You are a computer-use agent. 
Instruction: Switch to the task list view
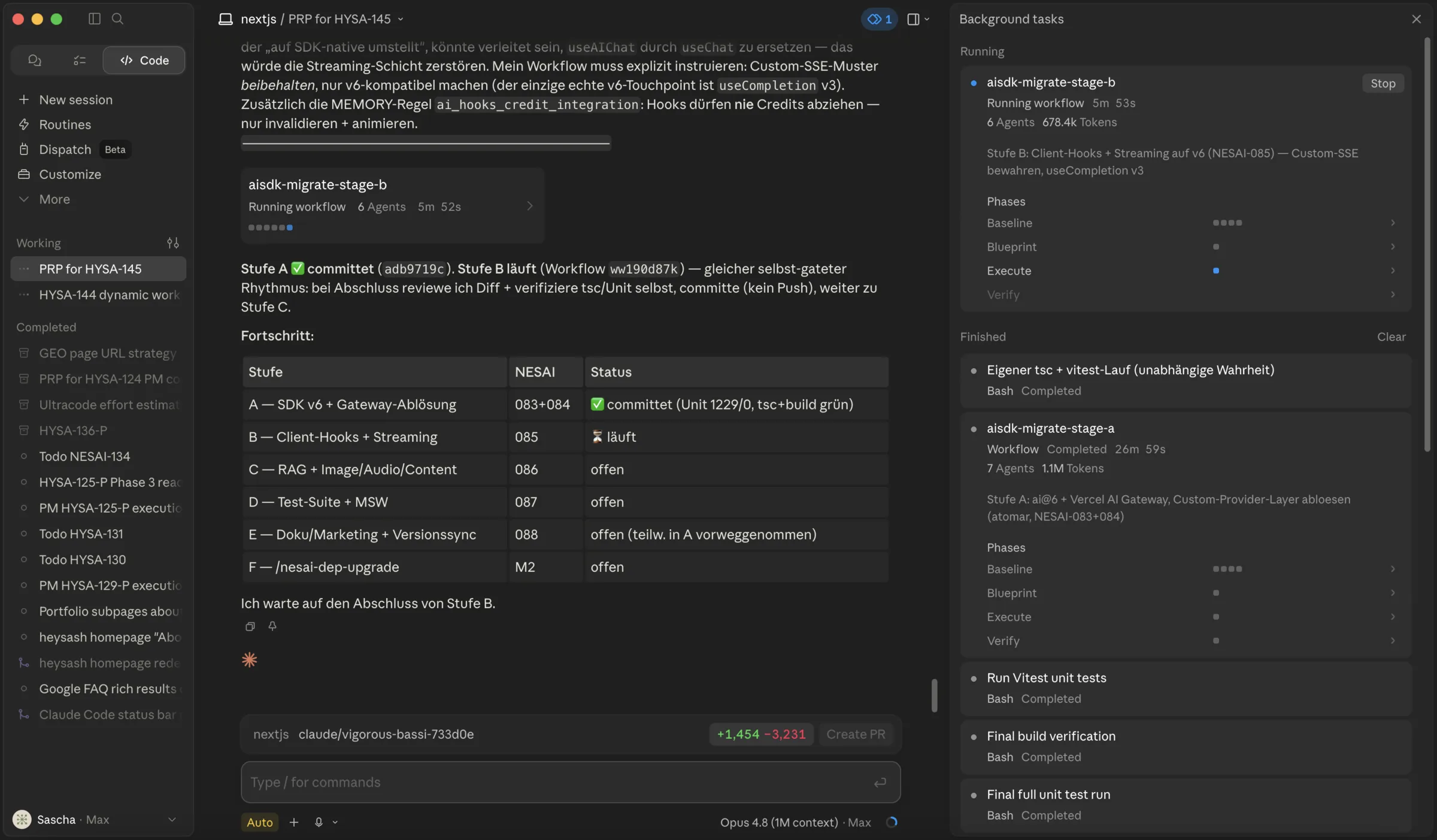[79, 60]
